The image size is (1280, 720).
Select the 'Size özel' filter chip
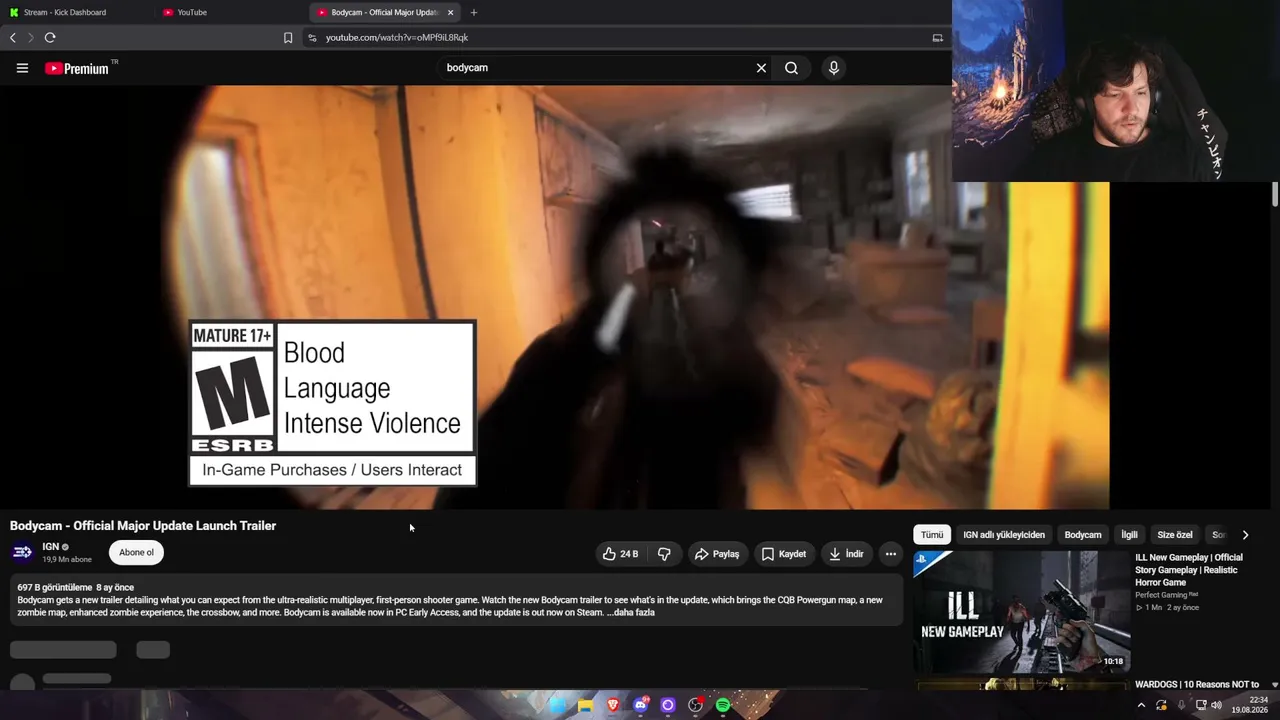(1175, 535)
